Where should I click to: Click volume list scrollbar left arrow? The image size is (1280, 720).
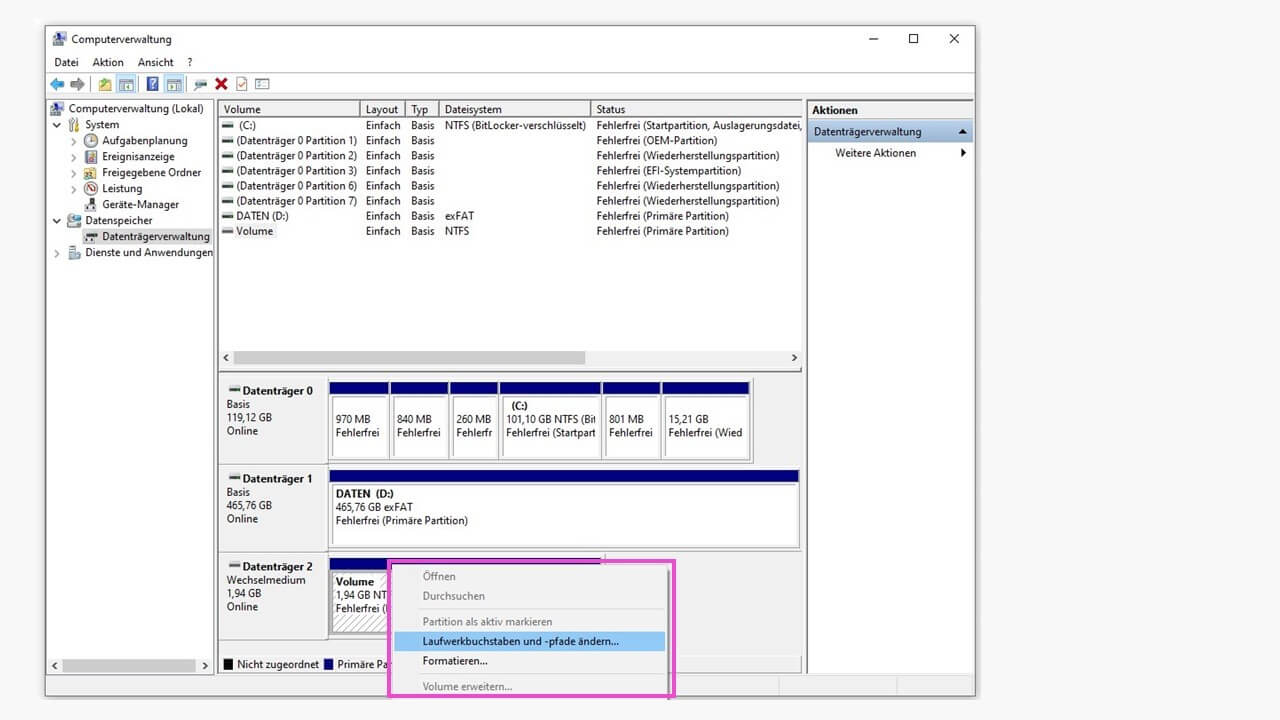(x=226, y=357)
